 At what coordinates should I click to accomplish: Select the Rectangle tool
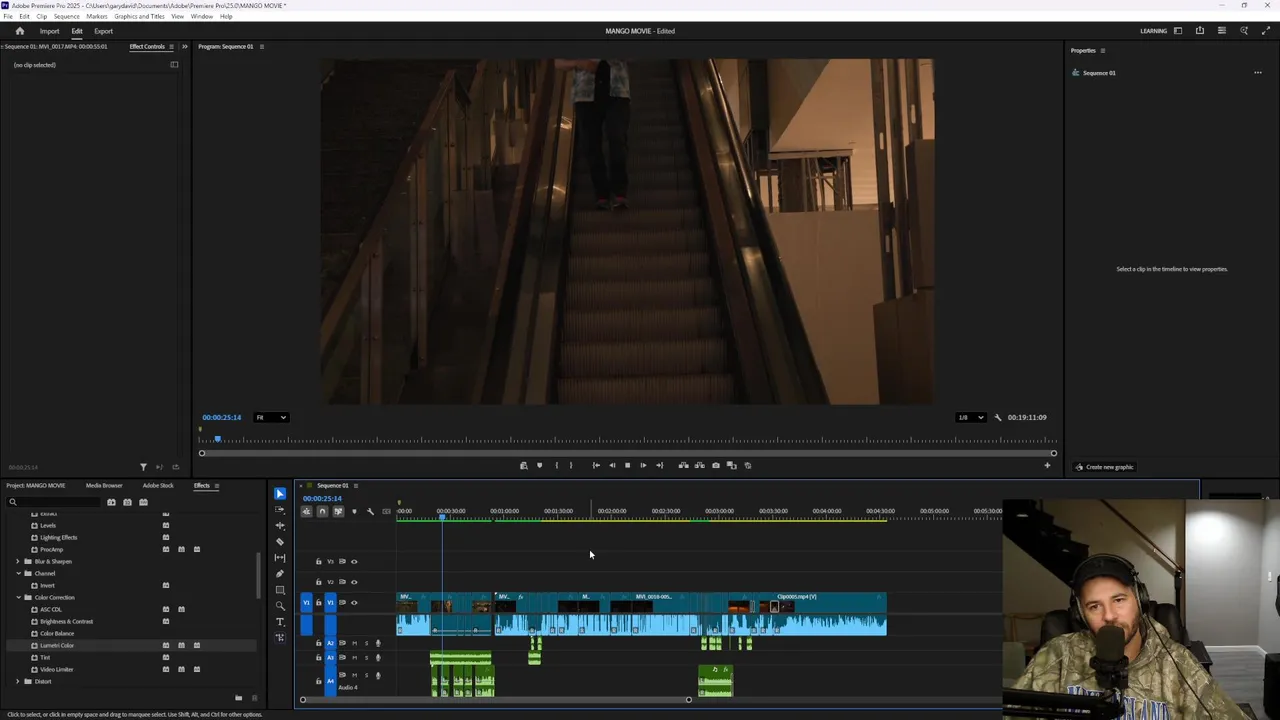click(x=280, y=590)
